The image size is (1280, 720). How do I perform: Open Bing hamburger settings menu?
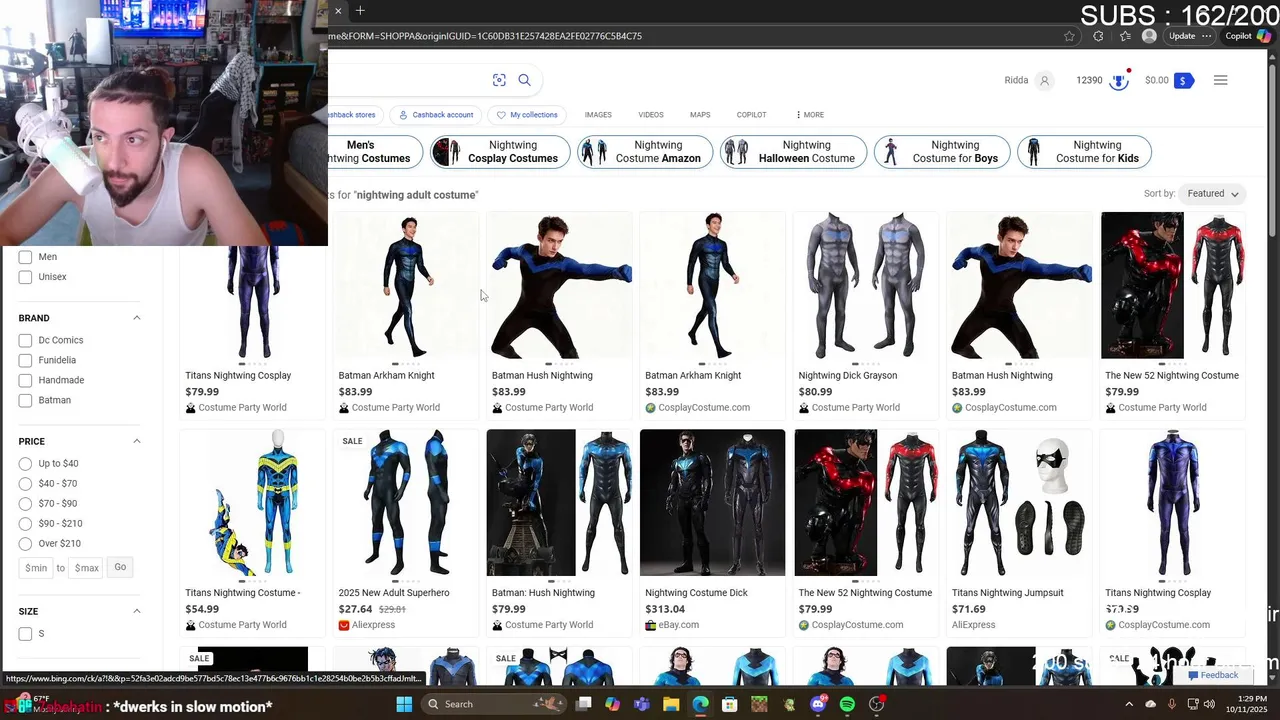tap(1220, 80)
